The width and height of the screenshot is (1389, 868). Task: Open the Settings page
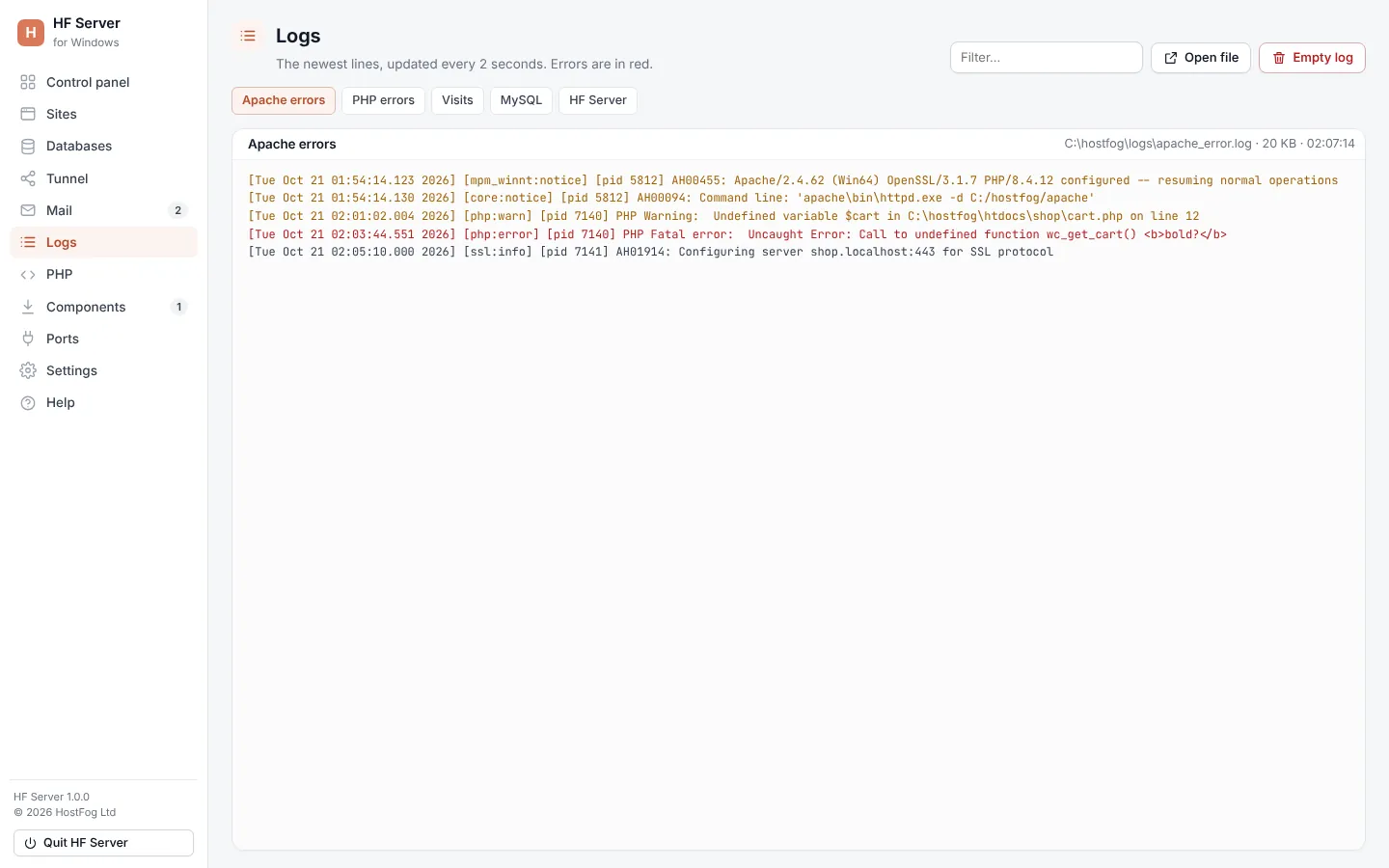[103, 370]
